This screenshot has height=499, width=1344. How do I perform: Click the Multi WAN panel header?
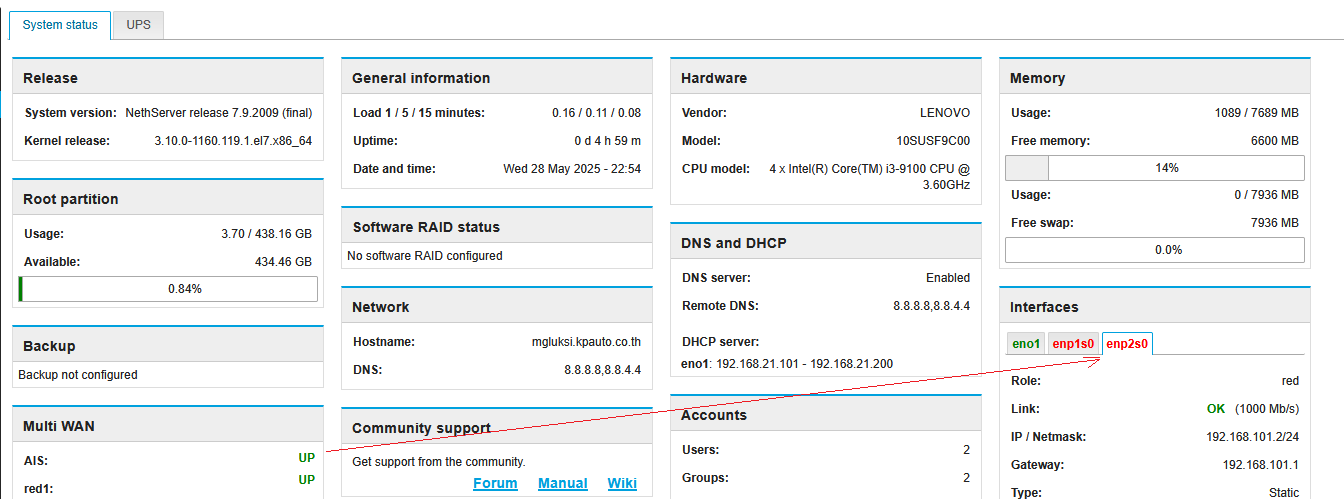168,426
